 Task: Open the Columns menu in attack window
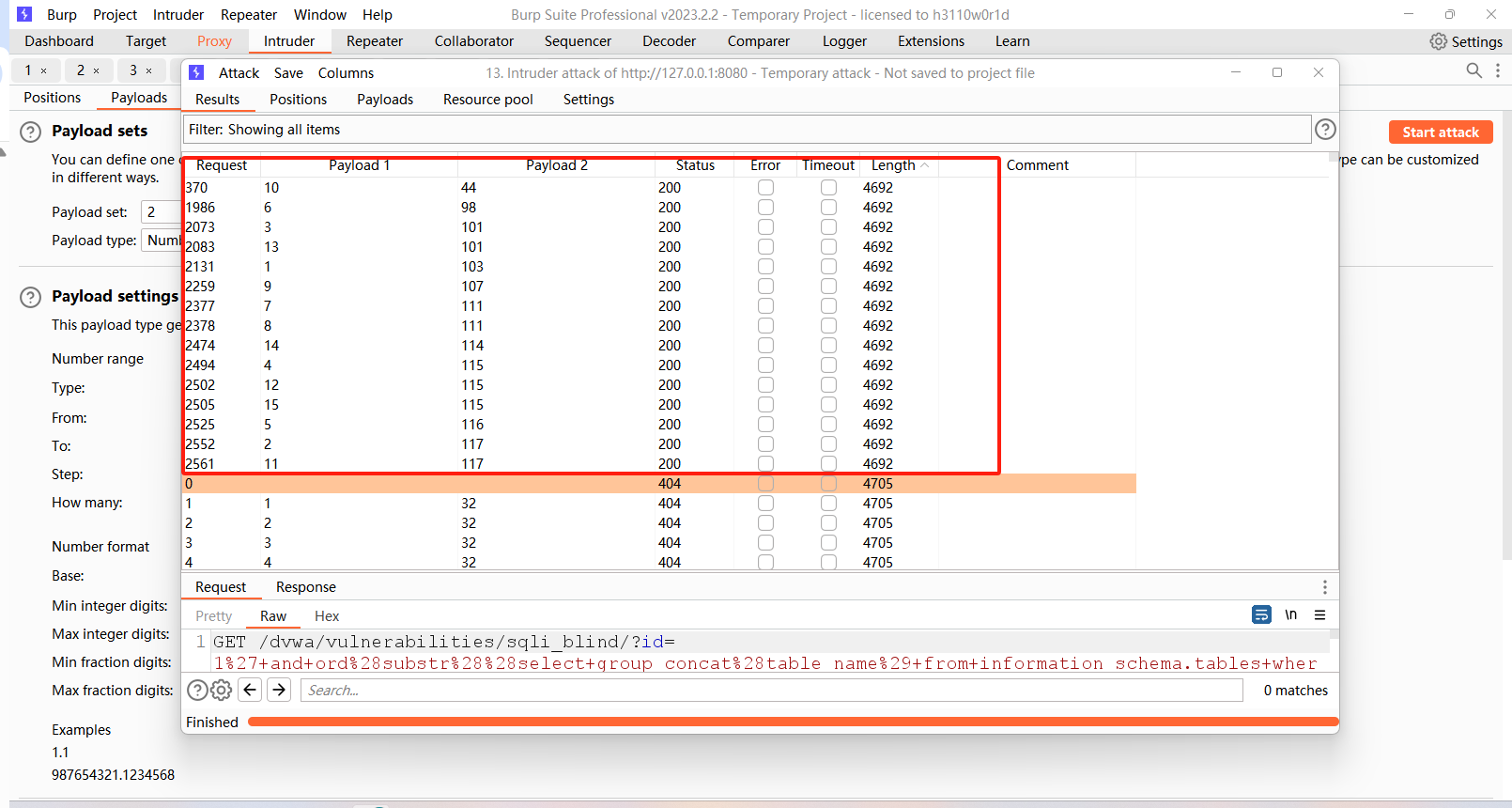pos(346,73)
